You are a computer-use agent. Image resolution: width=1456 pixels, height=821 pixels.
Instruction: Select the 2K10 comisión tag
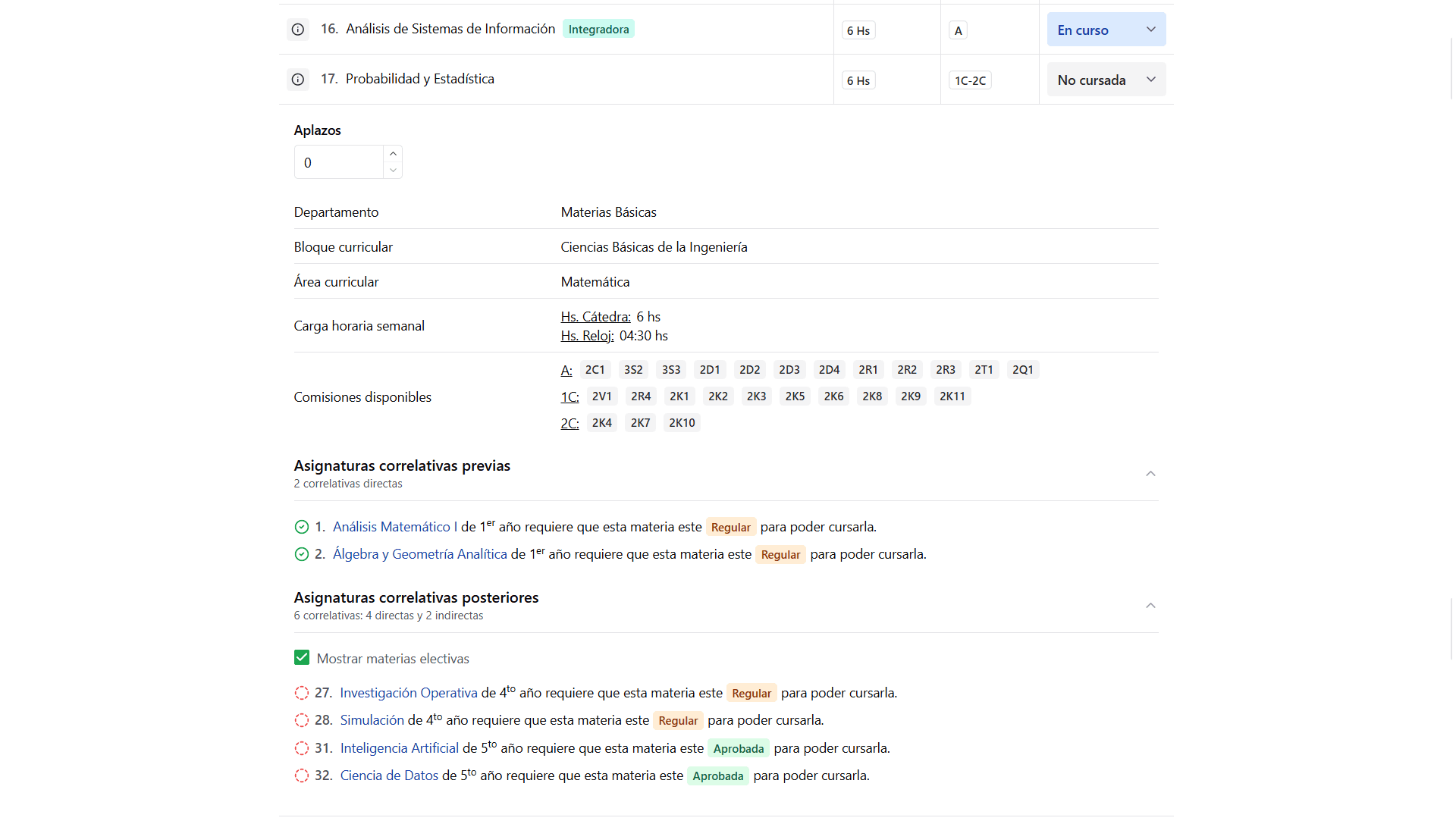point(682,423)
